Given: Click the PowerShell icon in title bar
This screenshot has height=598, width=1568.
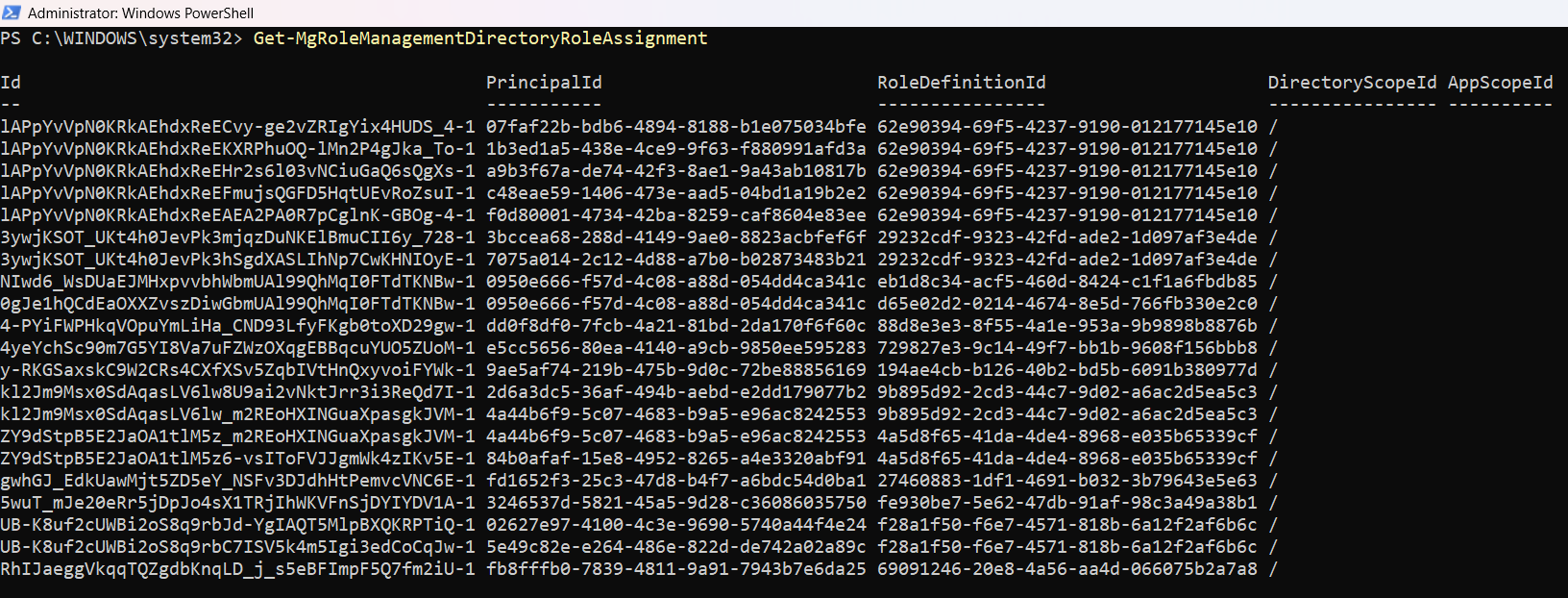Looking at the screenshot, I should tap(12, 12).
